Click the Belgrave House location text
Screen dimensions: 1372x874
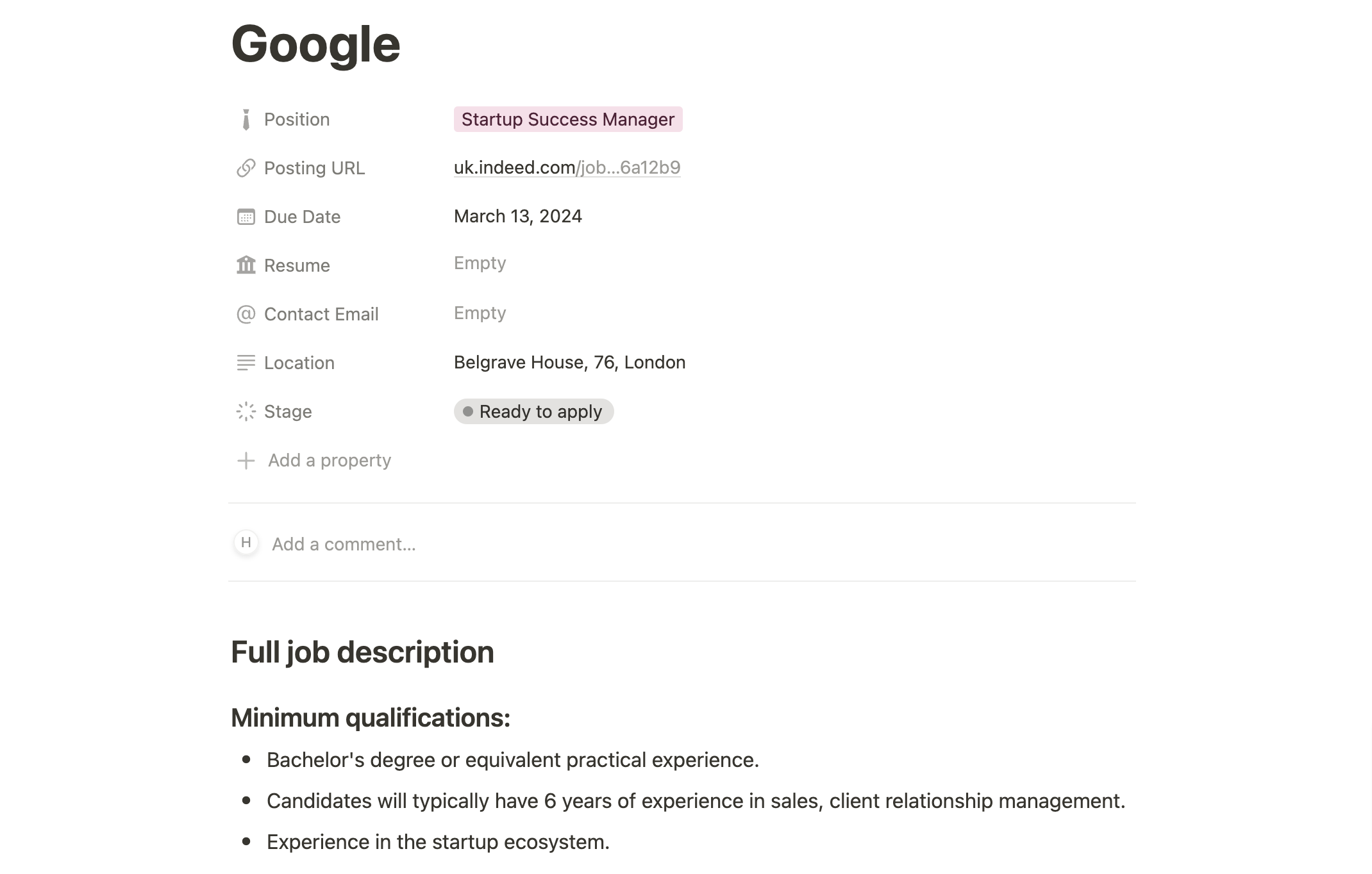[x=569, y=363]
